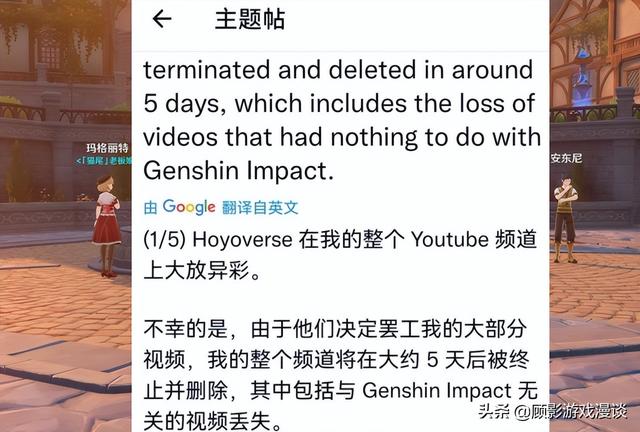Click the 上大放异彩。 translated line
Viewport: 640px width, 432px height.
click(202, 270)
